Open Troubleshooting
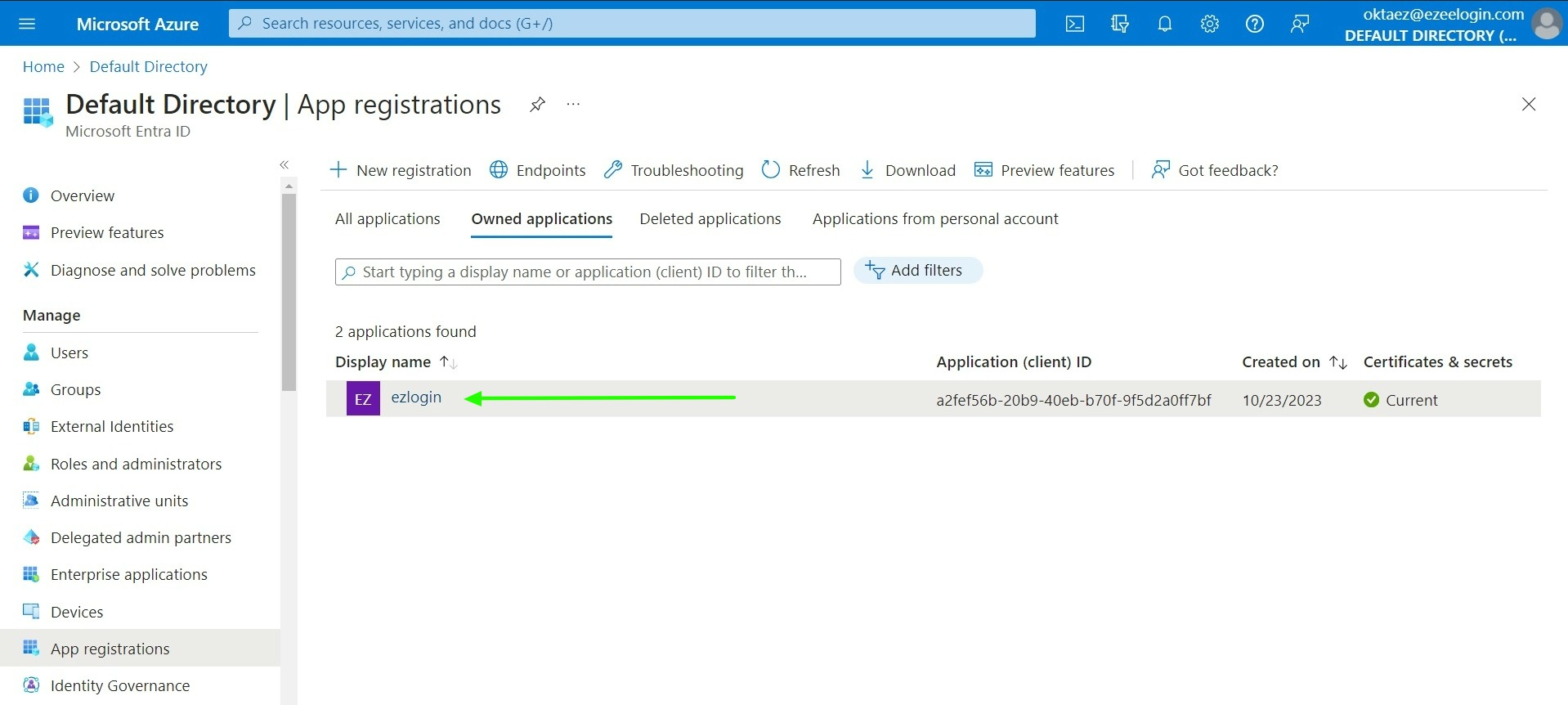The height and width of the screenshot is (705, 1568). point(674,170)
